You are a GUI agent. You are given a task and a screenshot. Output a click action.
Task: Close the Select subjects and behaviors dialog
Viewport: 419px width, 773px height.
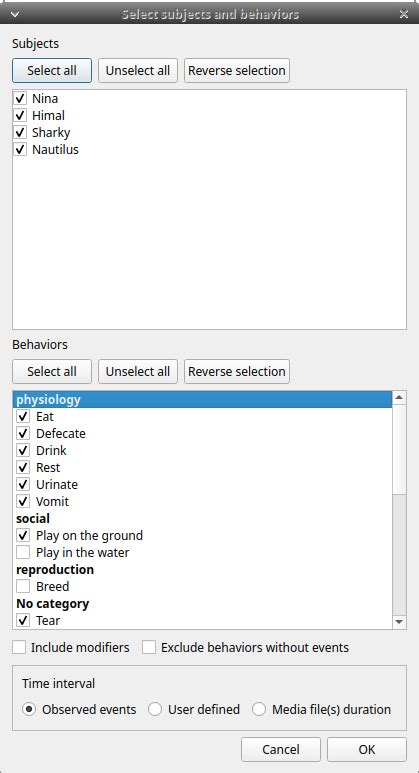pos(404,14)
